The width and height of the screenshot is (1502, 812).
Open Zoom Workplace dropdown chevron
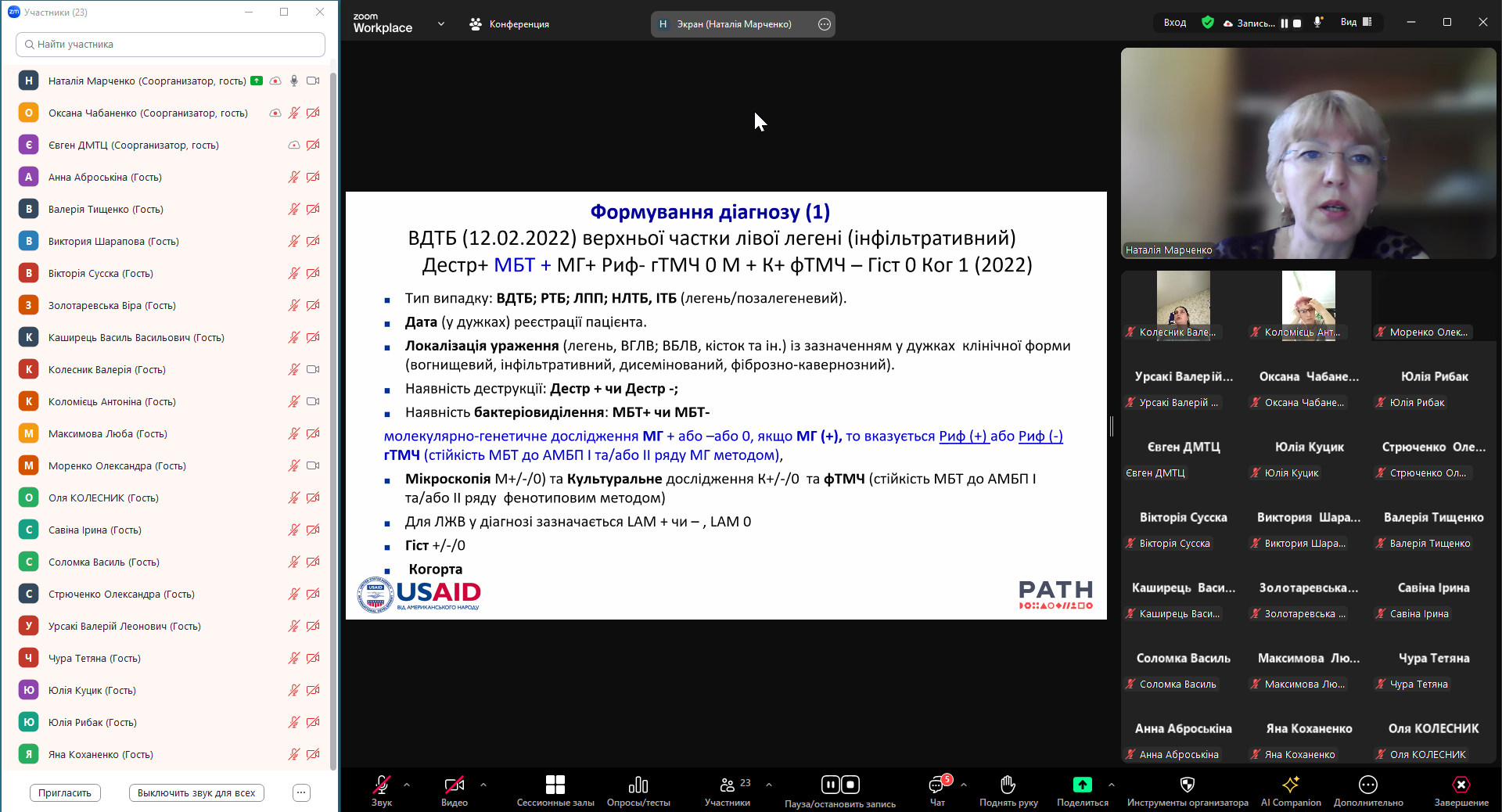point(441,24)
